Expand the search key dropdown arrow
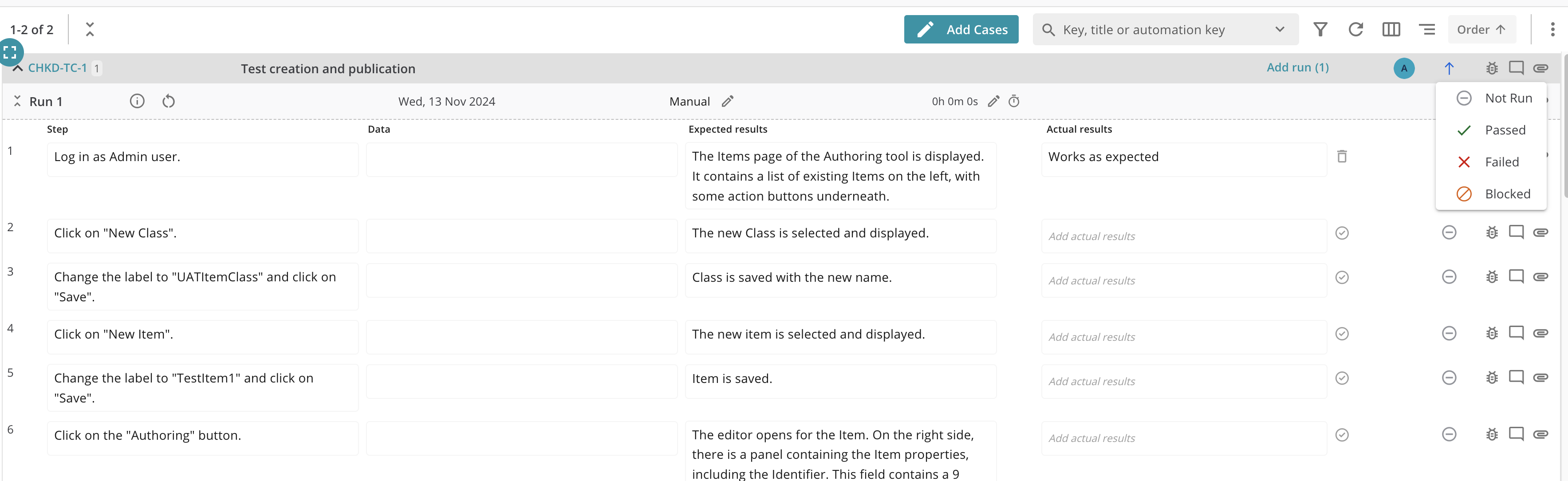This screenshot has width=1568, height=481. 1280,29
